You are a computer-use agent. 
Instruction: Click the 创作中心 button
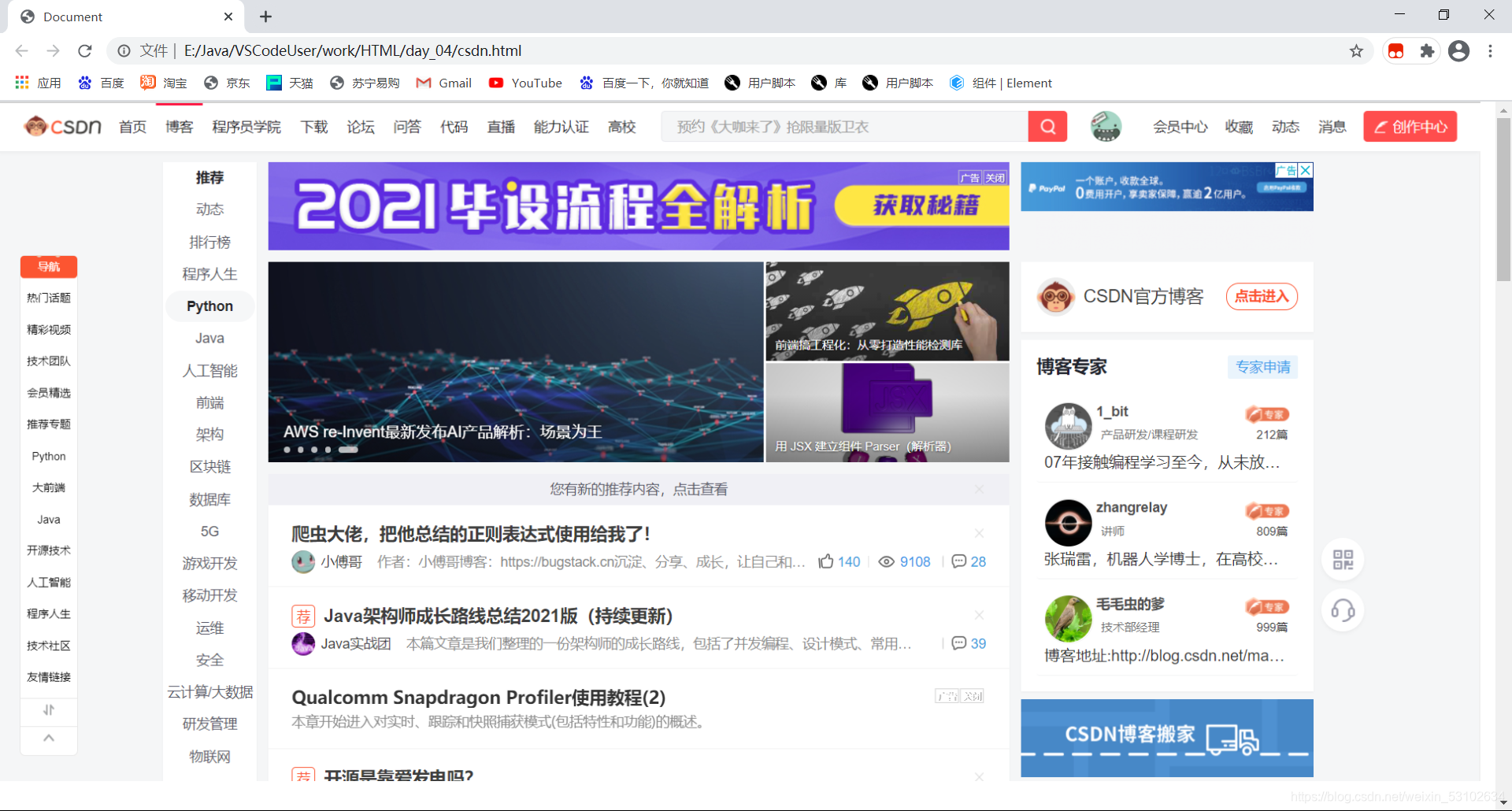click(1410, 127)
